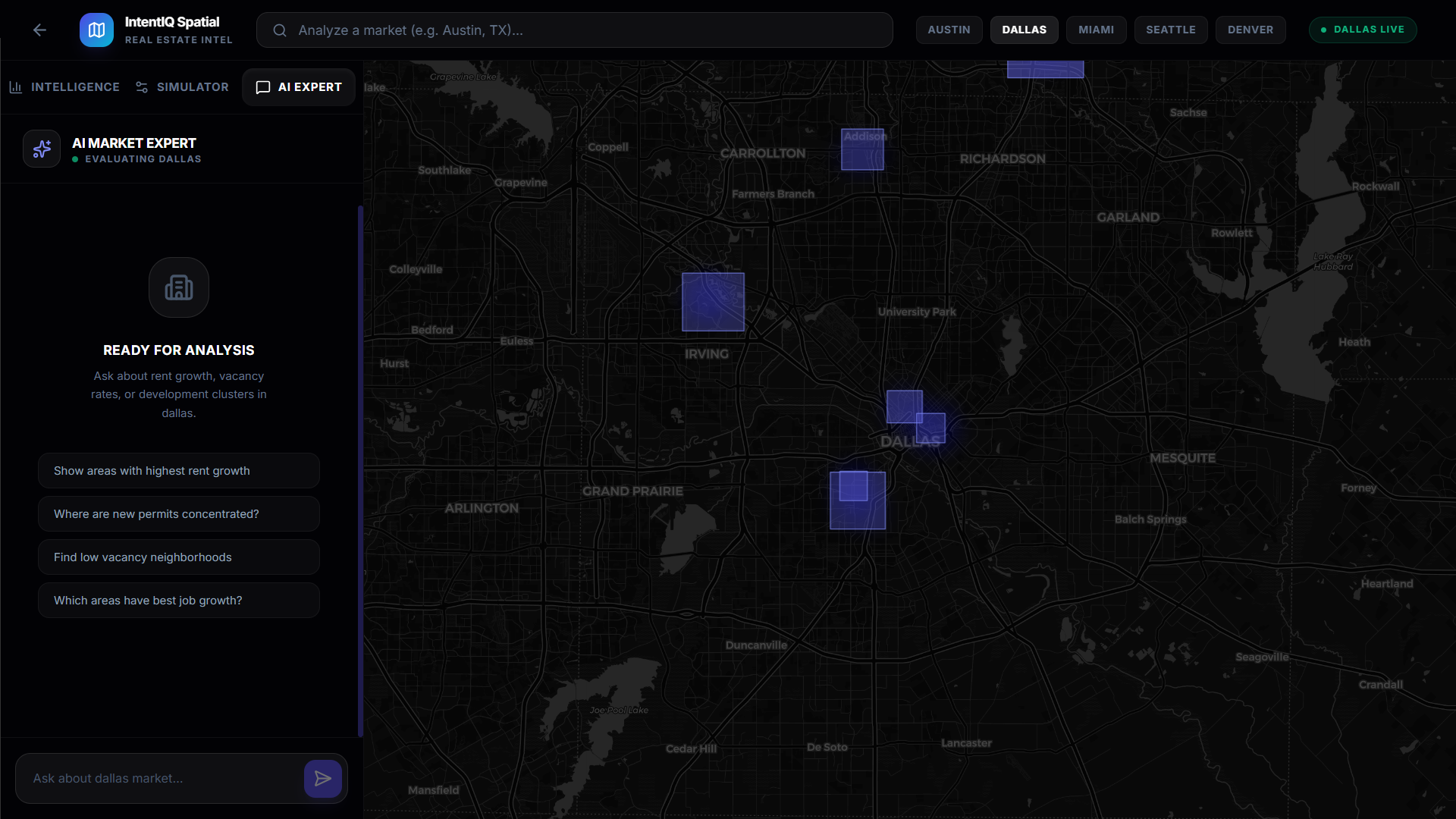
Task: Switch to the Simulator tab
Action: (182, 87)
